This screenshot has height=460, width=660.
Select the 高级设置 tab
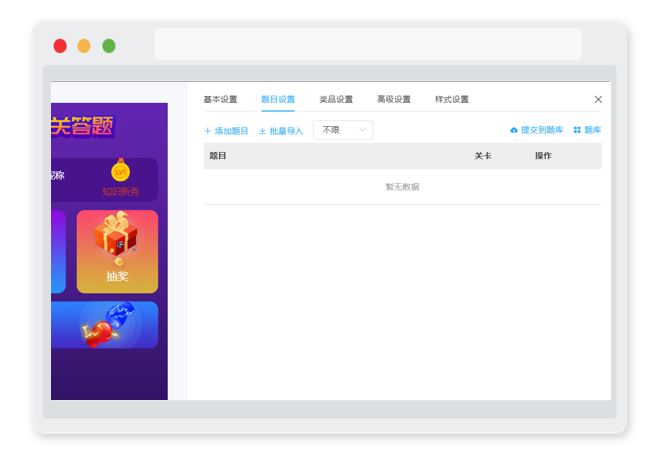tap(394, 99)
